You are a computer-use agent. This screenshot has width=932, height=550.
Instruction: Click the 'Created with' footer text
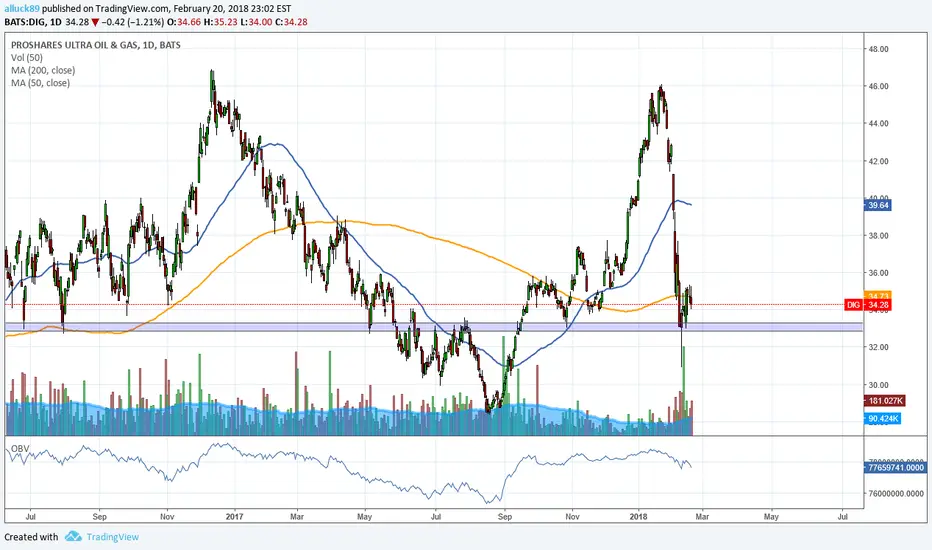coord(32,537)
